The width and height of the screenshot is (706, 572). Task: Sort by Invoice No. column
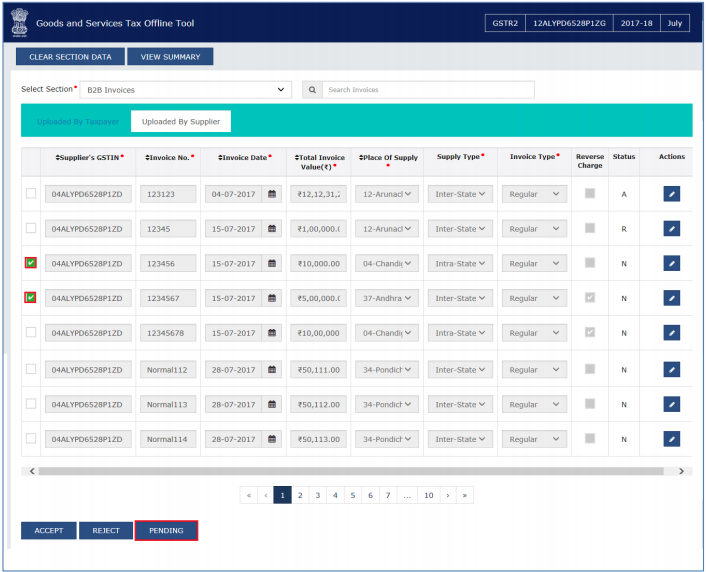pos(169,158)
